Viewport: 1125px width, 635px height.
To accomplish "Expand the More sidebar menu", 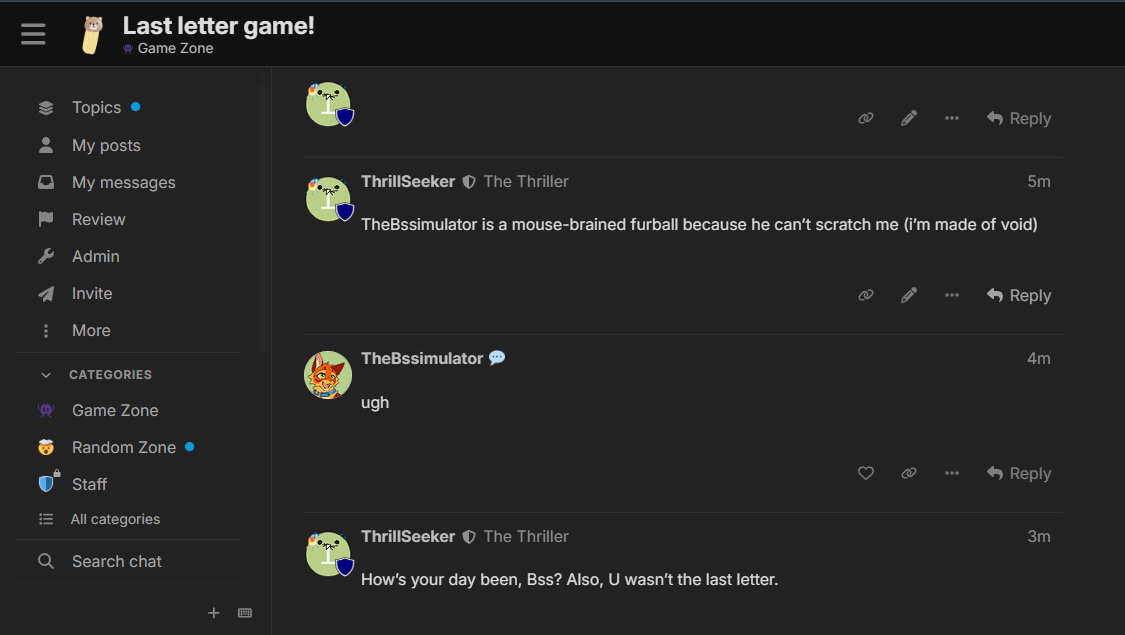I will pos(90,331).
